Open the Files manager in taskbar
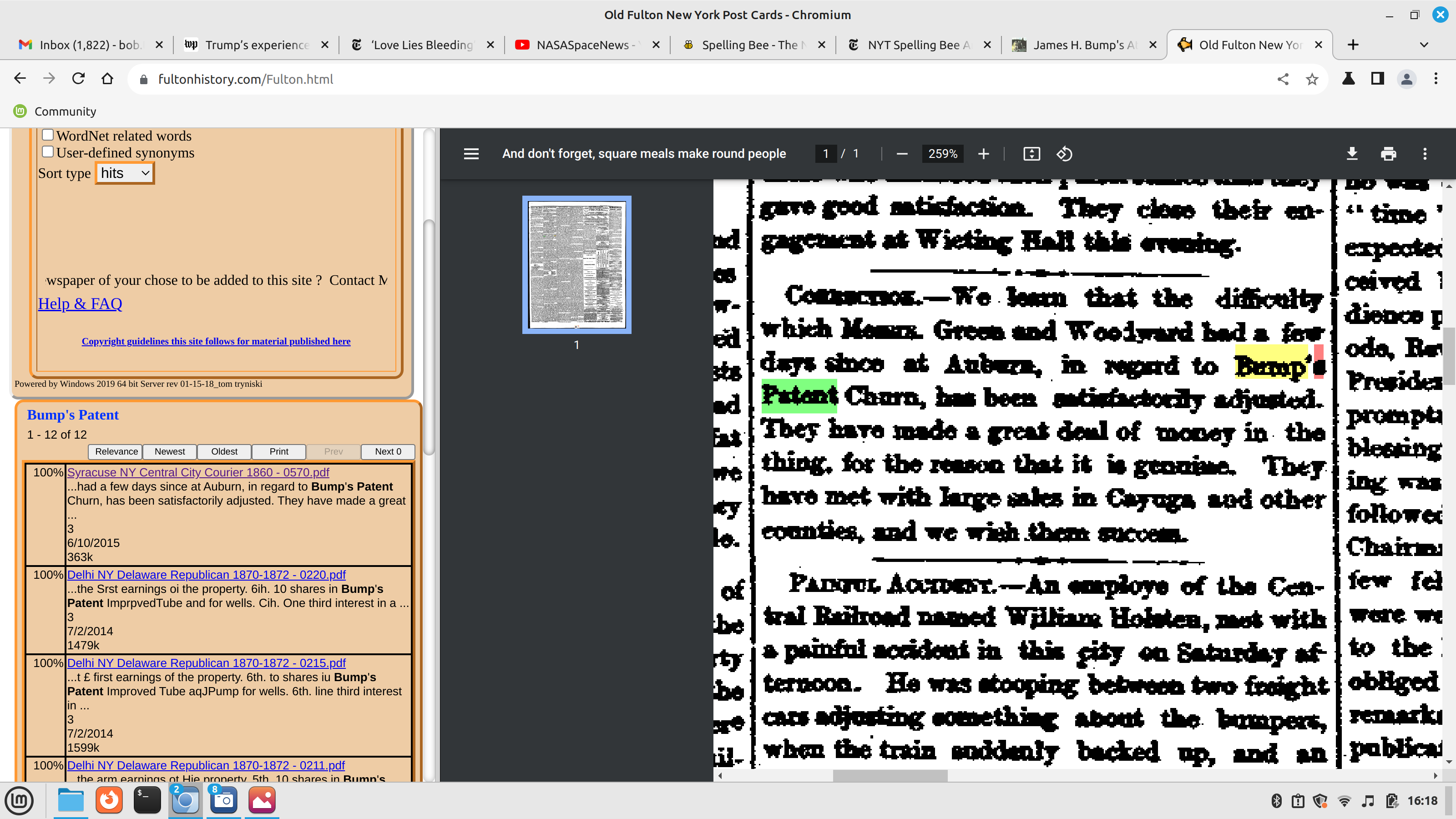 point(71,800)
